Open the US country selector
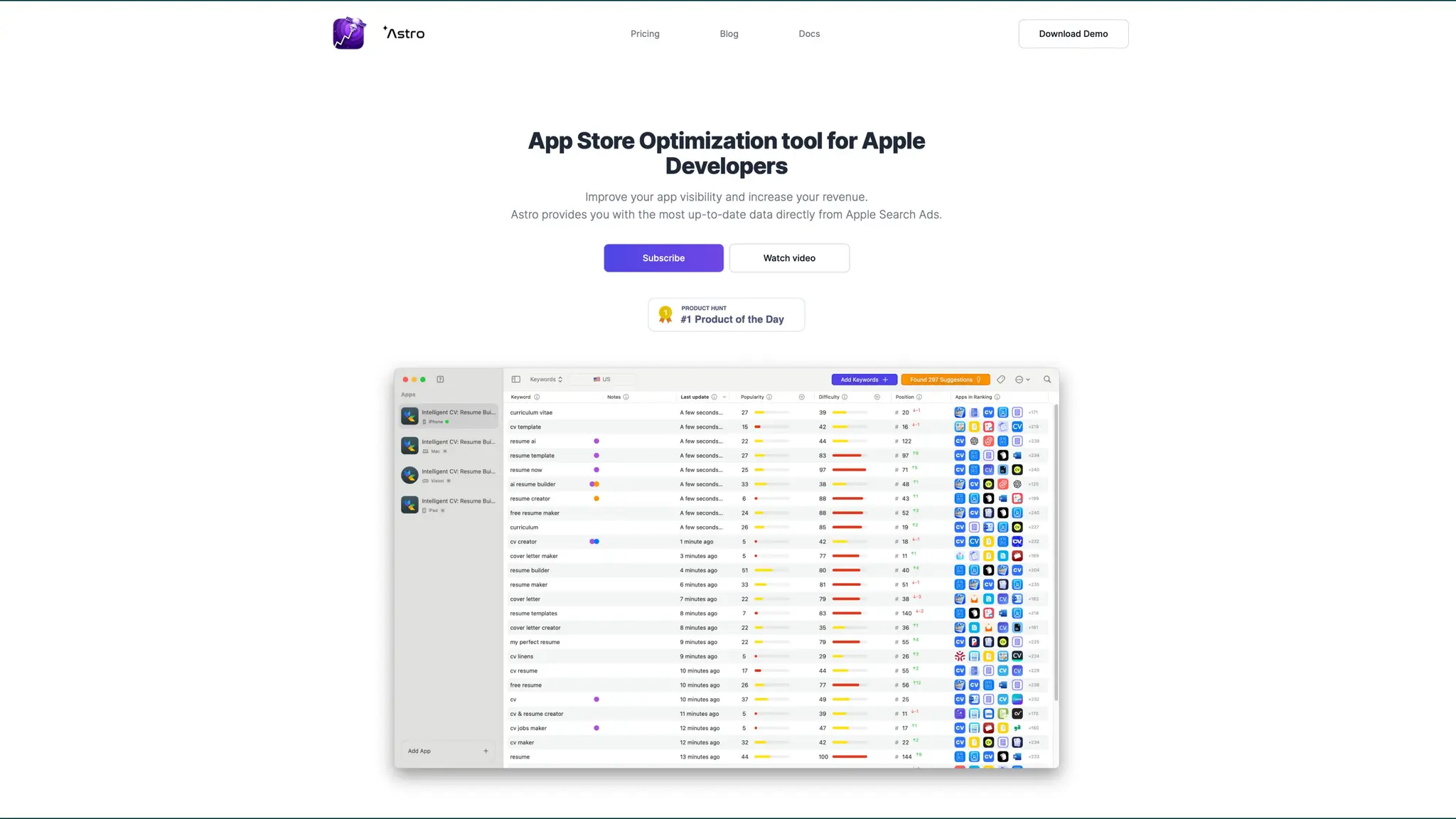The image size is (1456, 819). coord(602,380)
